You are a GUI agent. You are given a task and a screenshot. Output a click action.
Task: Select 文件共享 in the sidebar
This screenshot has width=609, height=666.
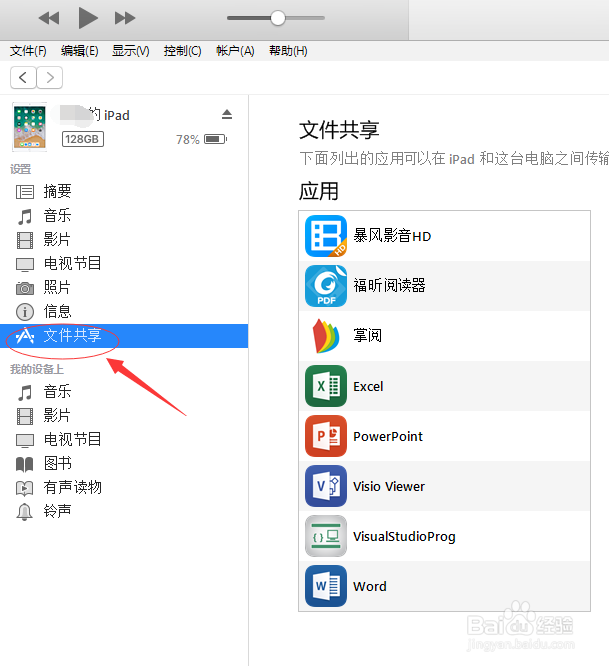124,336
